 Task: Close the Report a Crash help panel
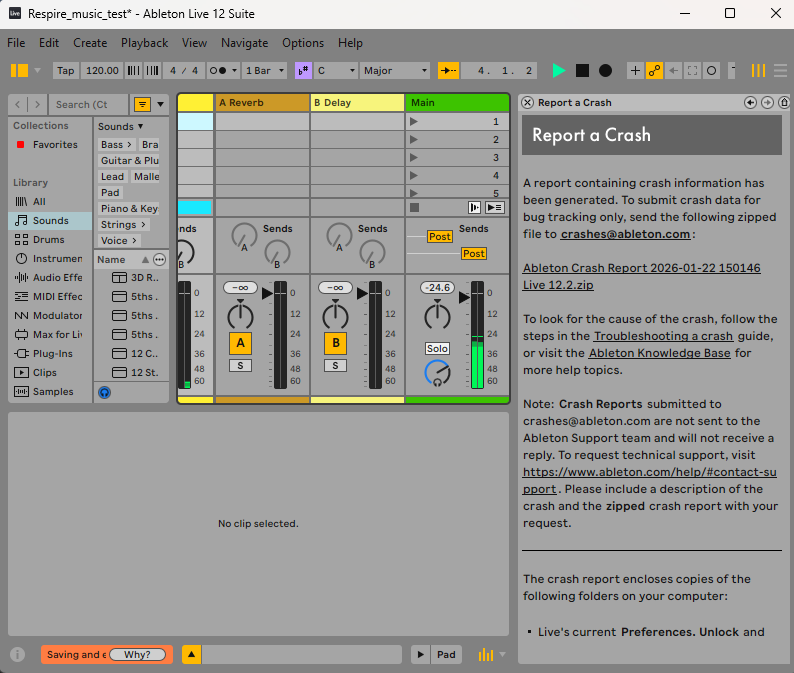[527, 102]
